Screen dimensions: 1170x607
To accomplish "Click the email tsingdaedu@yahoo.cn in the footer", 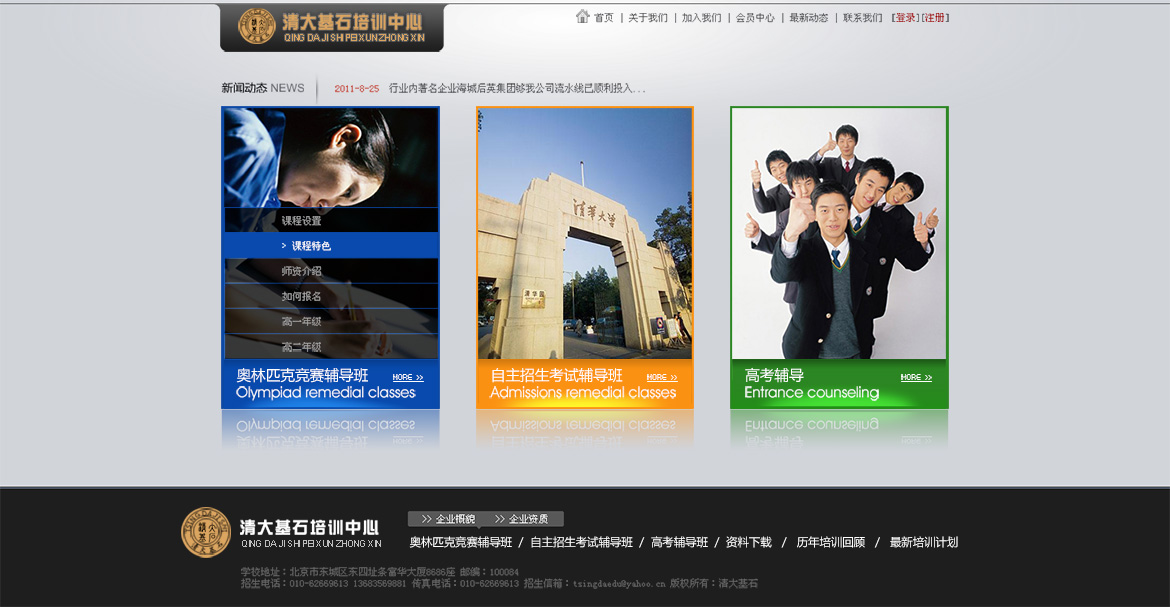I will [x=619, y=584].
